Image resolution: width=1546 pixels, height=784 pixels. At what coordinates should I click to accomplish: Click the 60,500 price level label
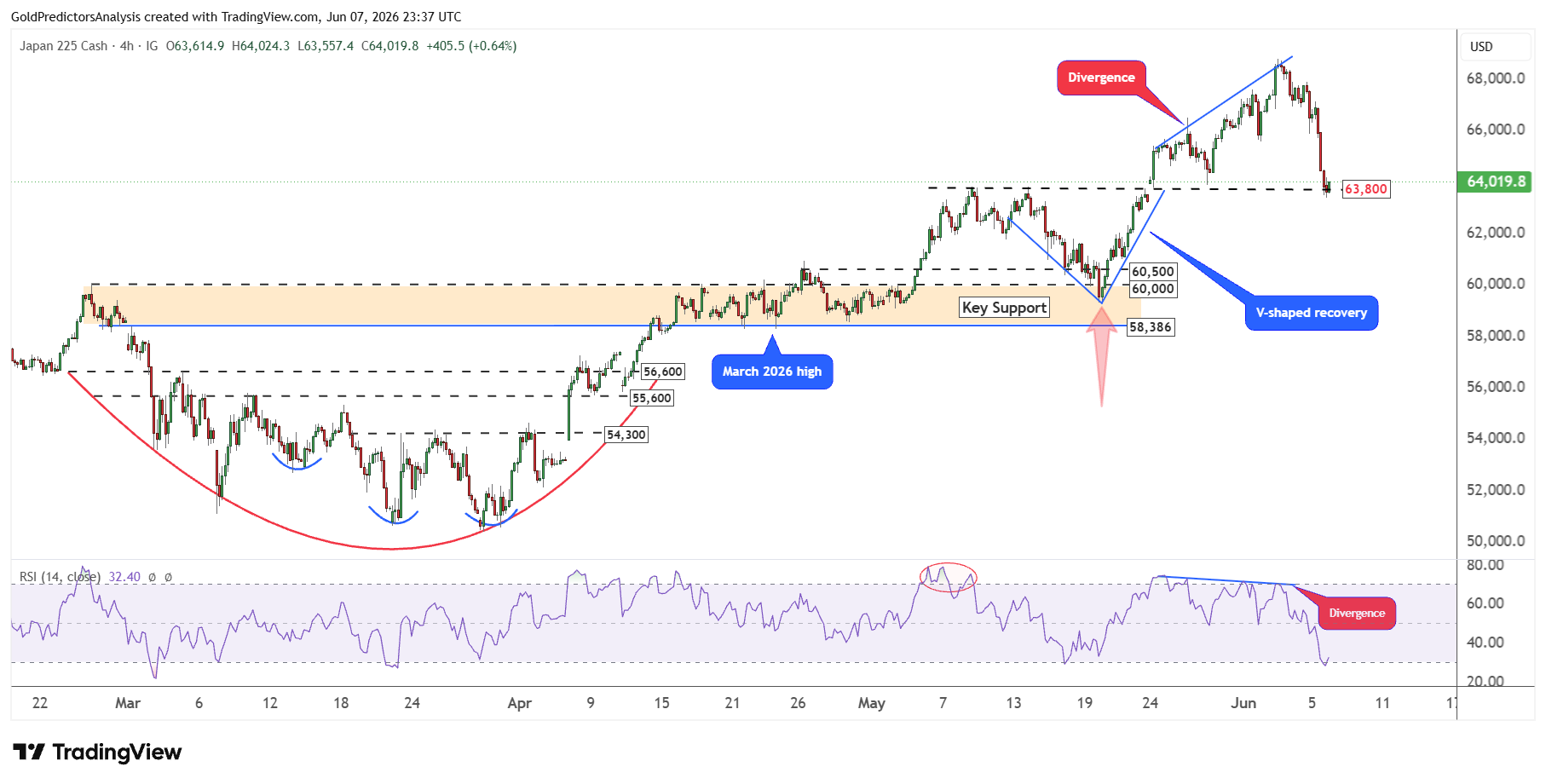[1152, 272]
